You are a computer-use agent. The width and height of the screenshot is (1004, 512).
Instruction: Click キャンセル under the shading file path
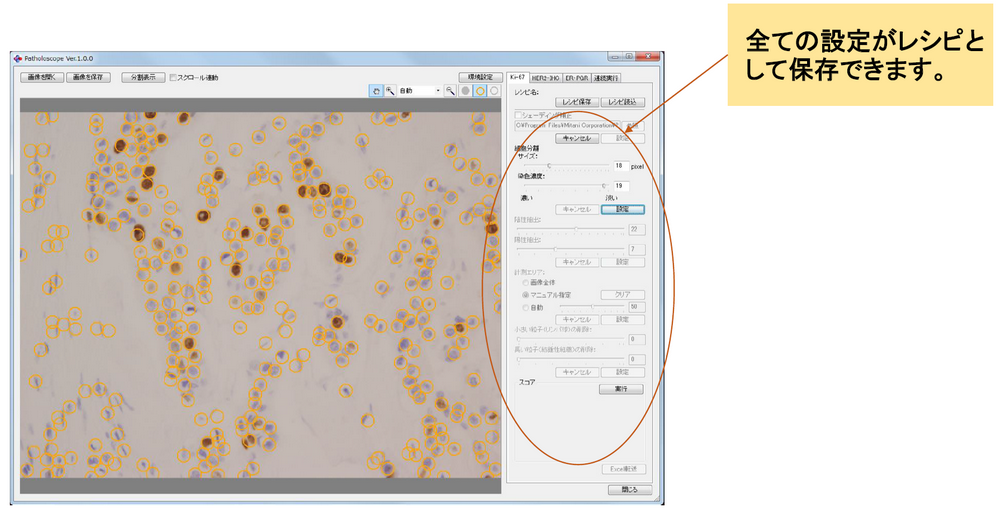coord(577,138)
